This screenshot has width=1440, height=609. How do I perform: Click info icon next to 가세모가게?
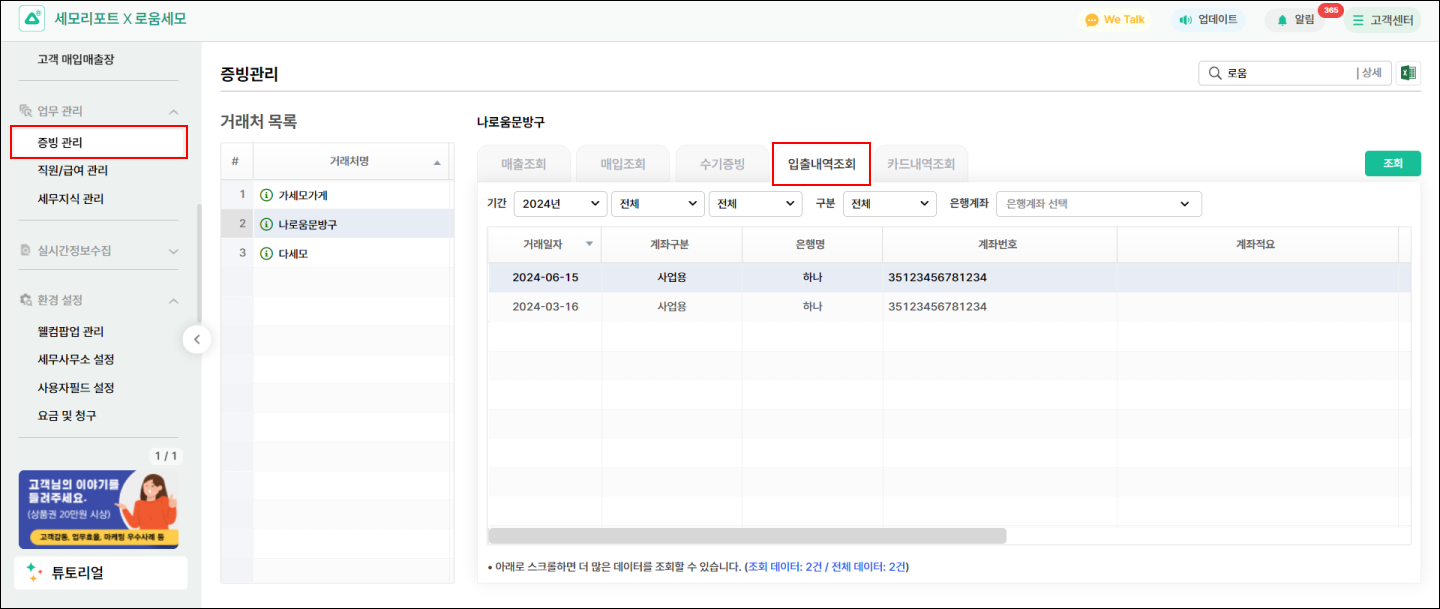pyautogui.click(x=266, y=195)
